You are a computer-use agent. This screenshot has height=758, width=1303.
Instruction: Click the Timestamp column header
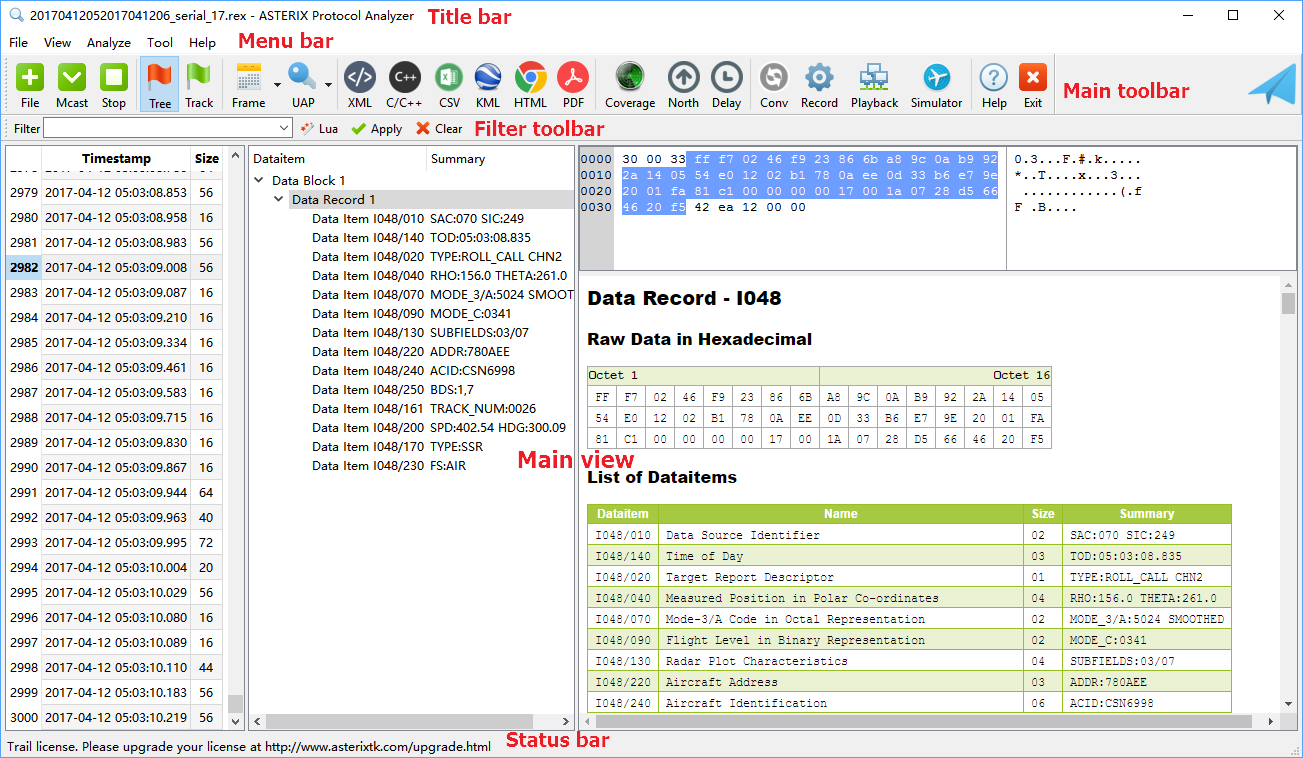point(116,159)
